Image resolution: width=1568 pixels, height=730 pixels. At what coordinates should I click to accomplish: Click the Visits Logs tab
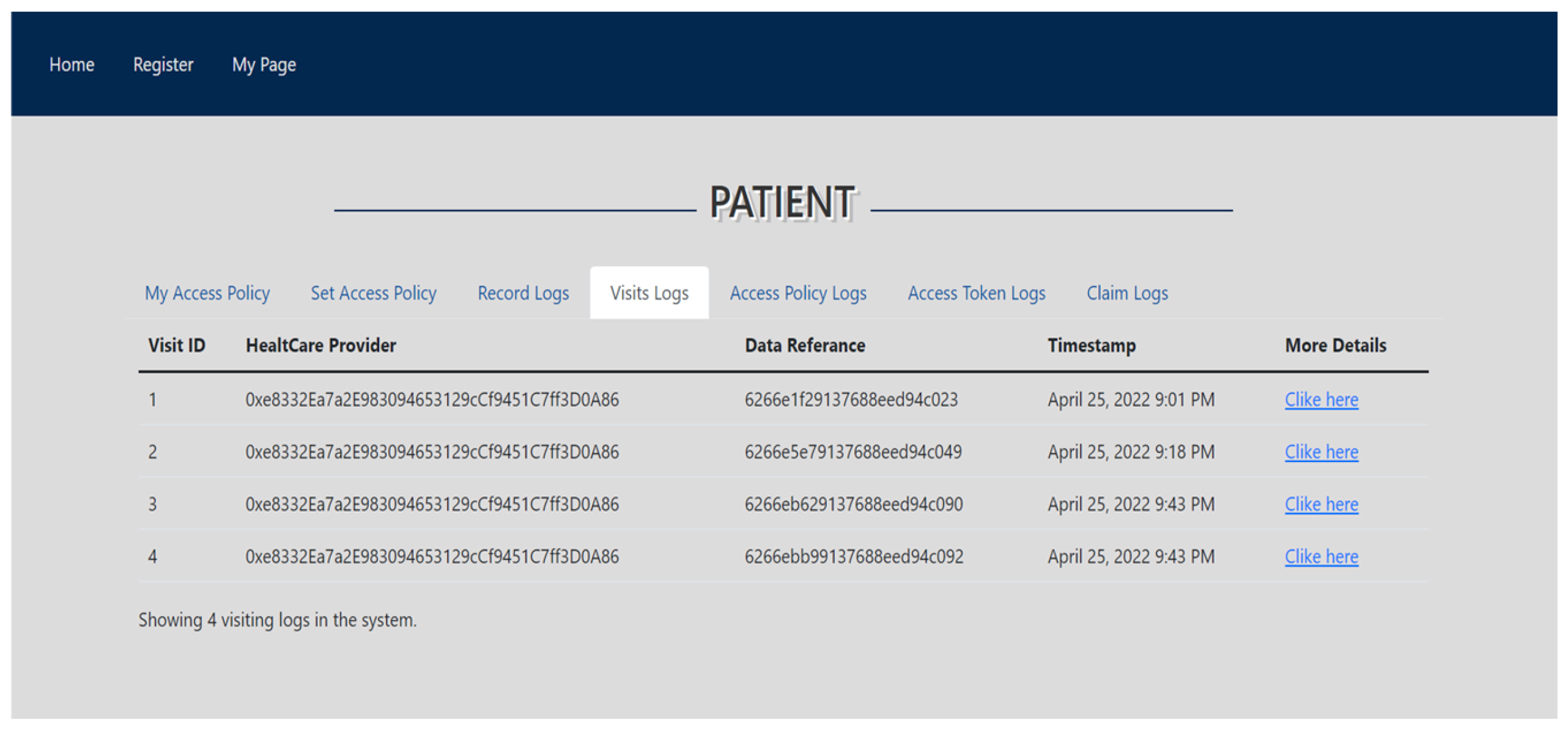point(649,293)
